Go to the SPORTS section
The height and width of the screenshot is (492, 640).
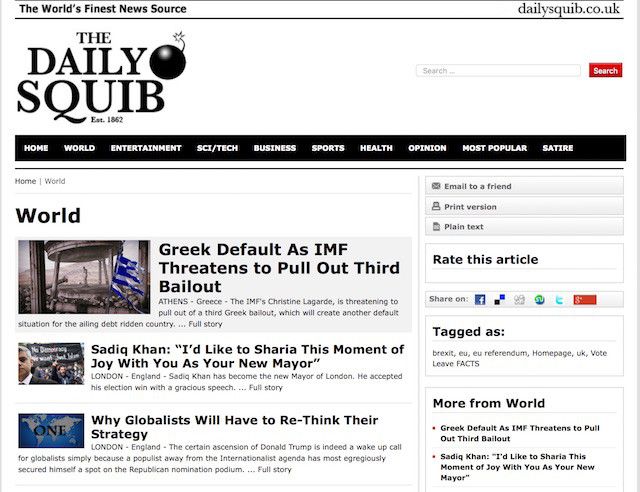328,148
